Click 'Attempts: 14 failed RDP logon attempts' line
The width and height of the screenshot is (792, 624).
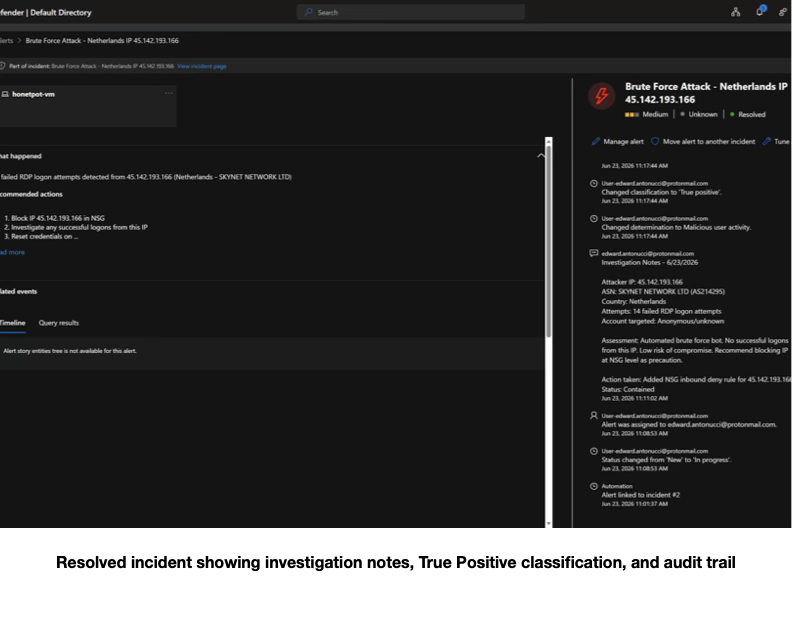pyautogui.click(x=661, y=311)
